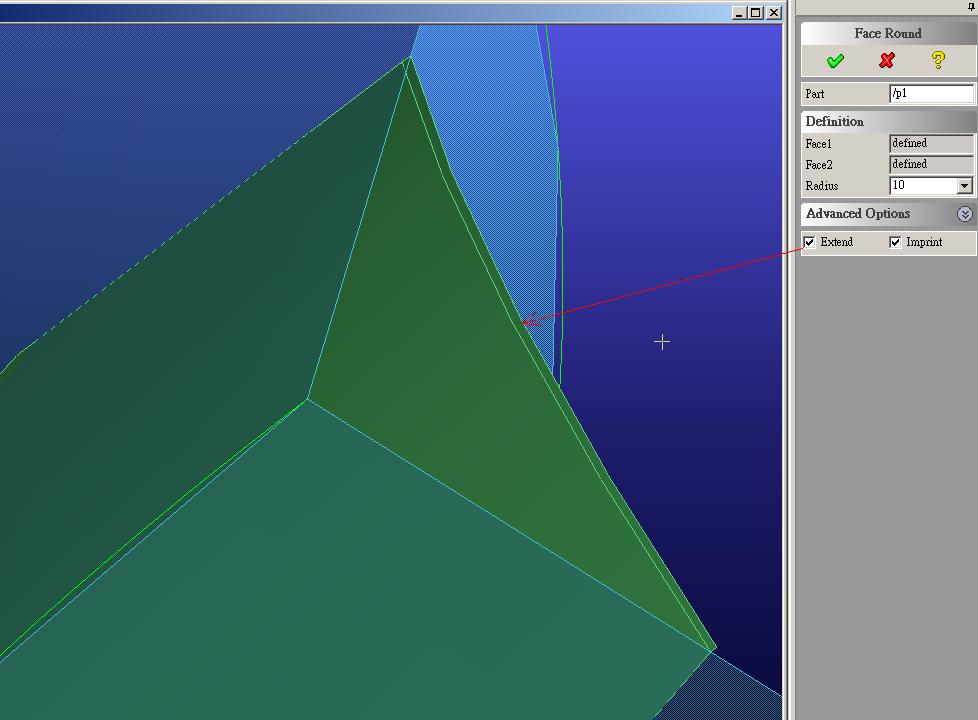Accept Face Round with green checkmark
The width and height of the screenshot is (978, 720).
(x=835, y=61)
